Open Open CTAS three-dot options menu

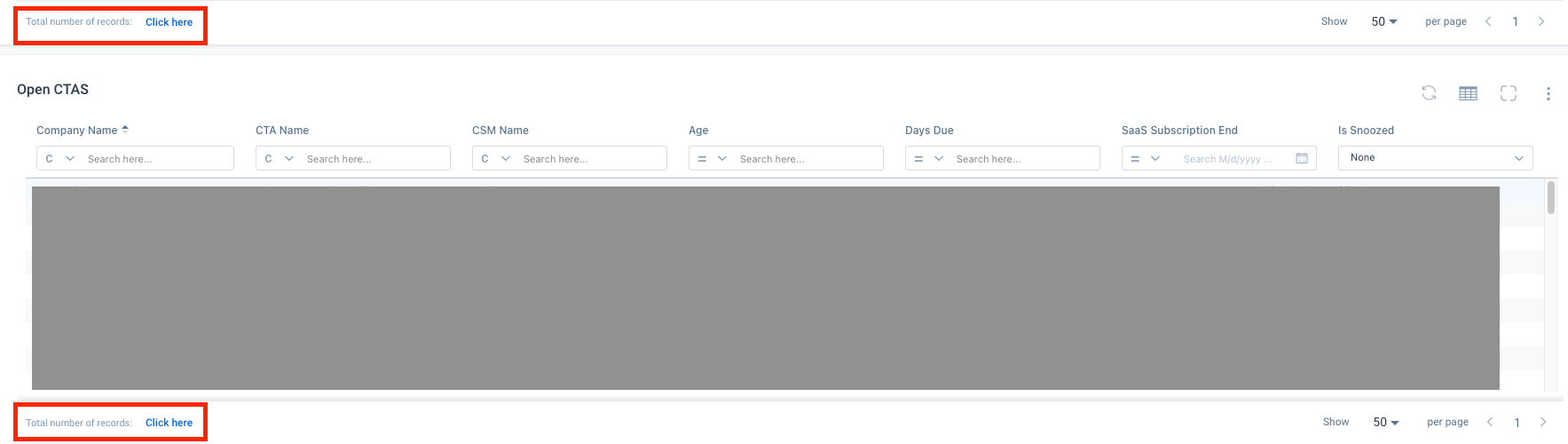click(x=1548, y=93)
